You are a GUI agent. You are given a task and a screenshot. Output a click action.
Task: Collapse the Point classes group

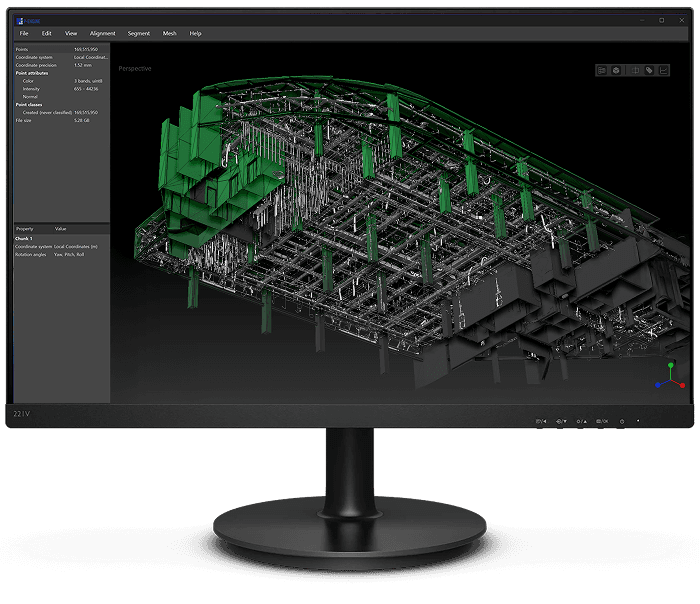(29, 104)
